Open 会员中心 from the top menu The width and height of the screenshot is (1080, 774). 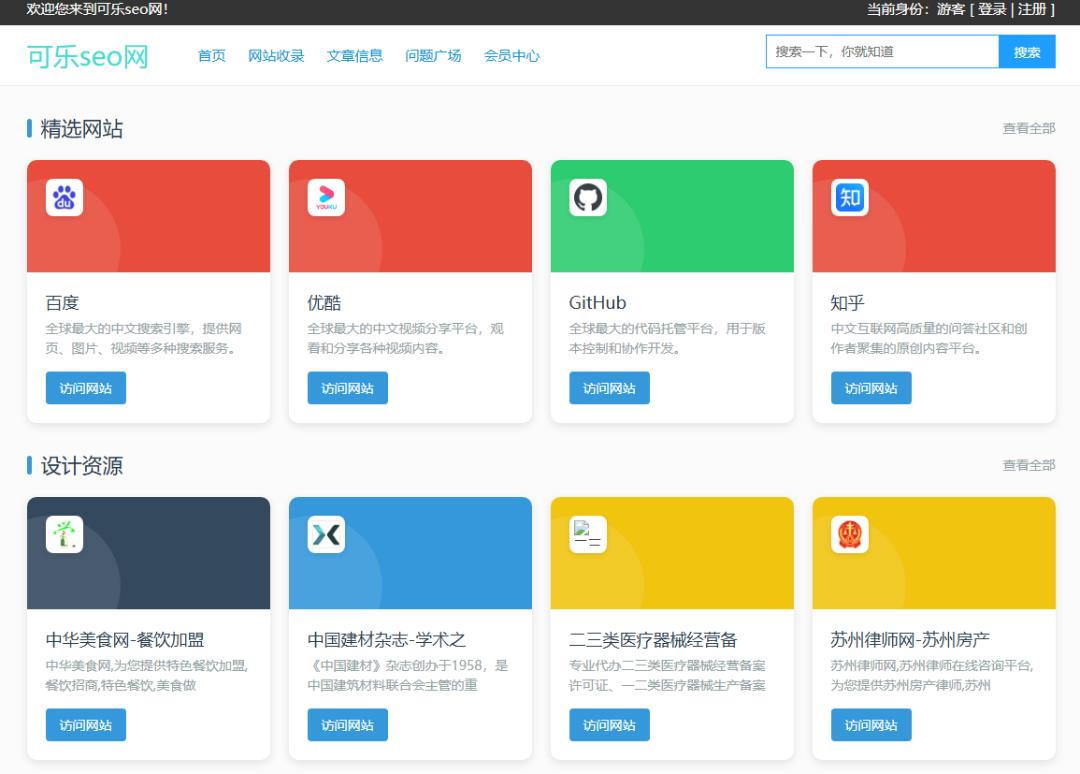(x=512, y=56)
